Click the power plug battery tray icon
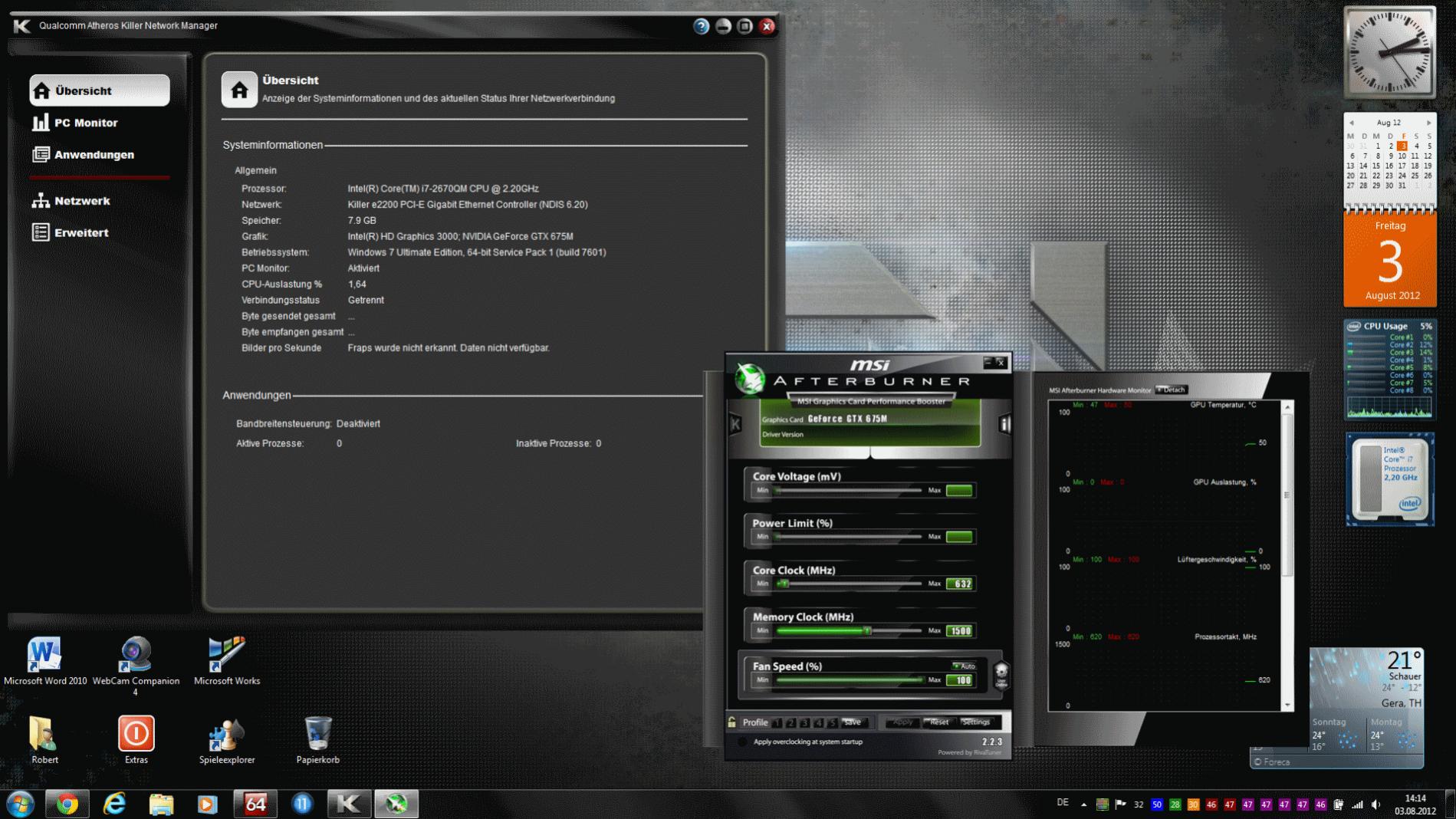This screenshot has height=819, width=1456. tap(1339, 804)
